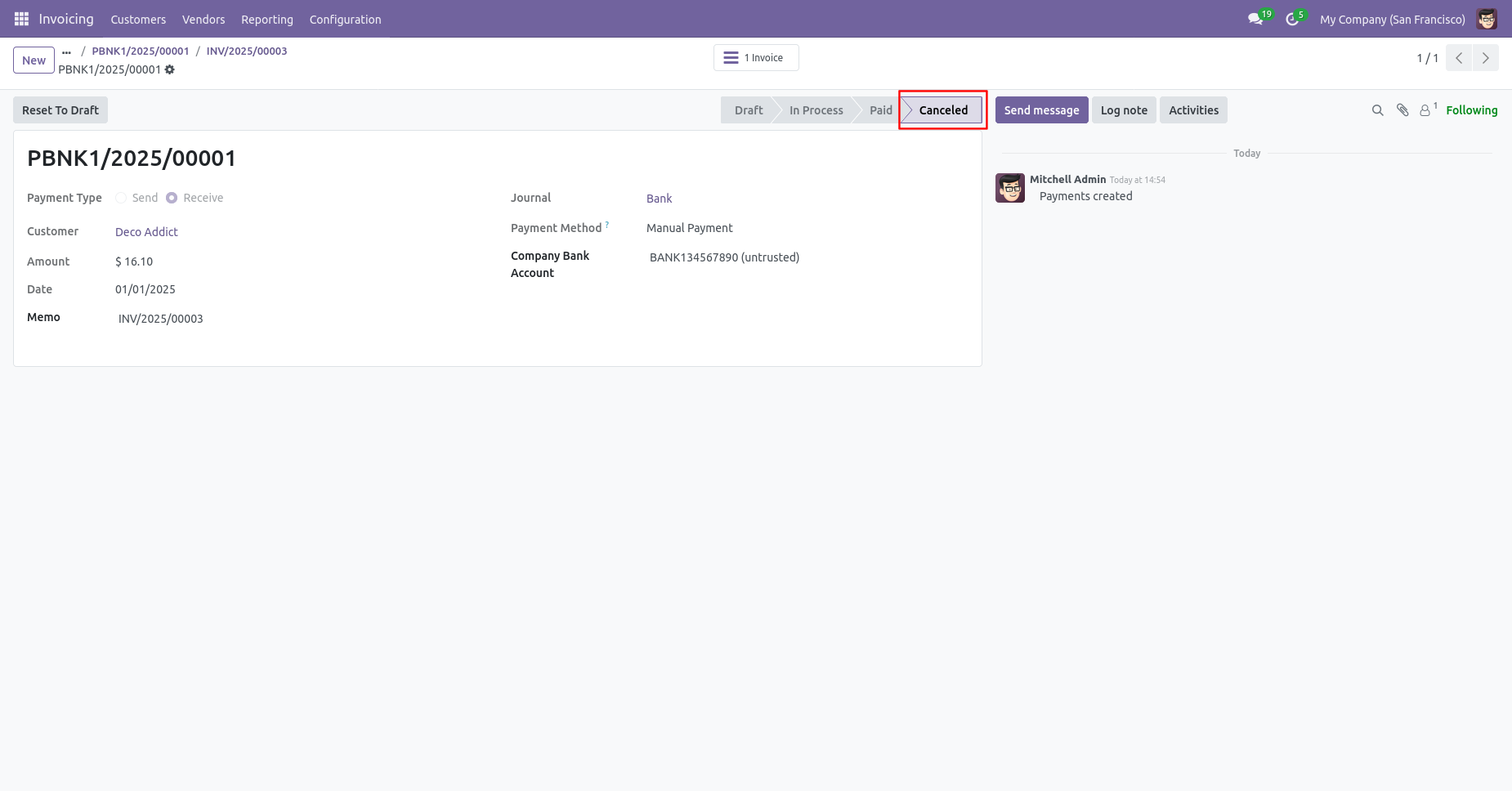The width and height of the screenshot is (1512, 791).
Task: Click the Log note button
Action: (x=1124, y=110)
